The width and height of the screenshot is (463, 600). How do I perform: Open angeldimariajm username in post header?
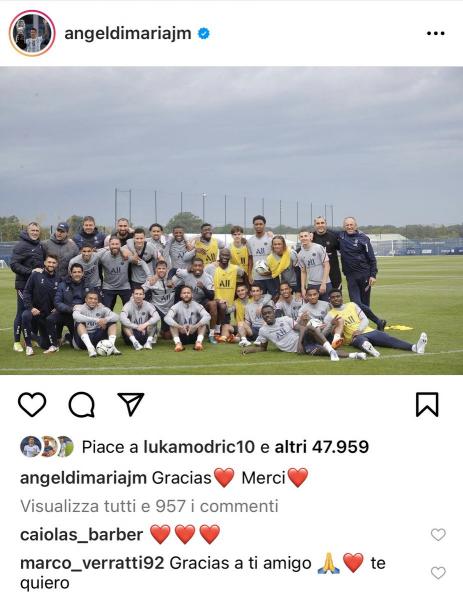[128, 34]
